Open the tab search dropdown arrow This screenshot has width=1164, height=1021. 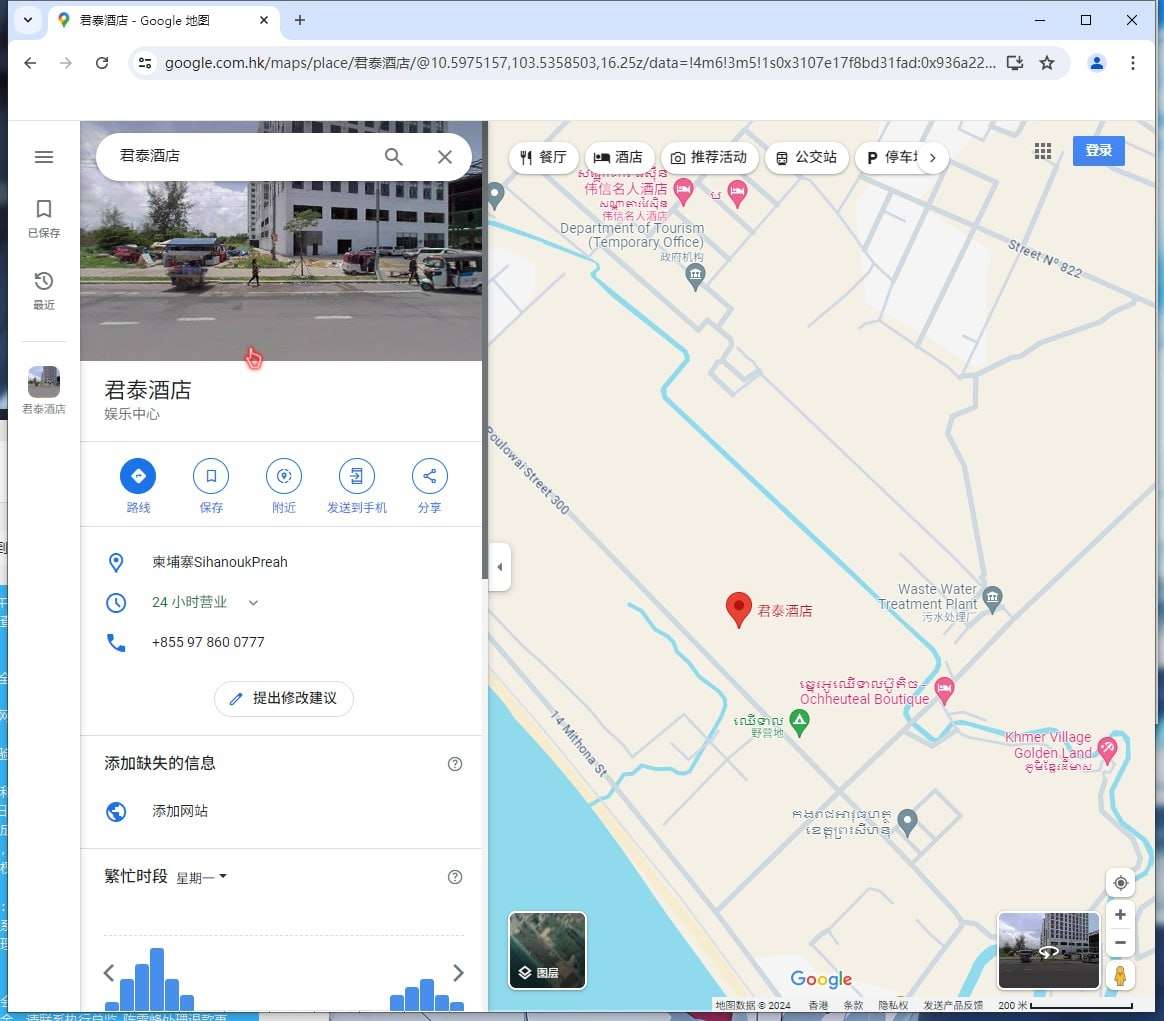click(x=27, y=20)
